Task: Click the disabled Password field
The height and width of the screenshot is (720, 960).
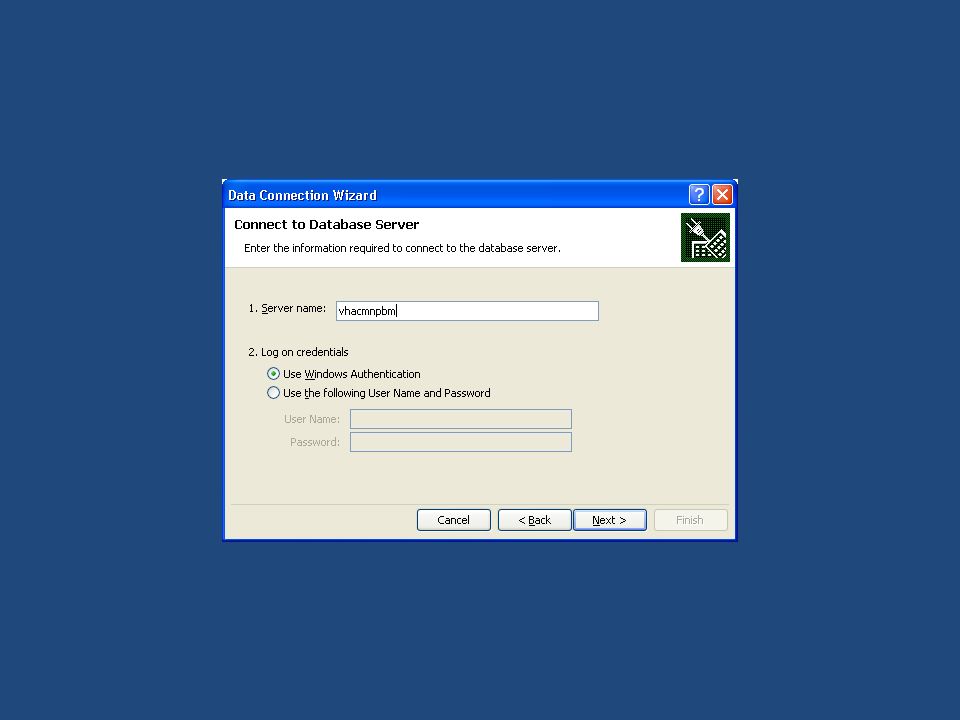Action: click(461, 442)
